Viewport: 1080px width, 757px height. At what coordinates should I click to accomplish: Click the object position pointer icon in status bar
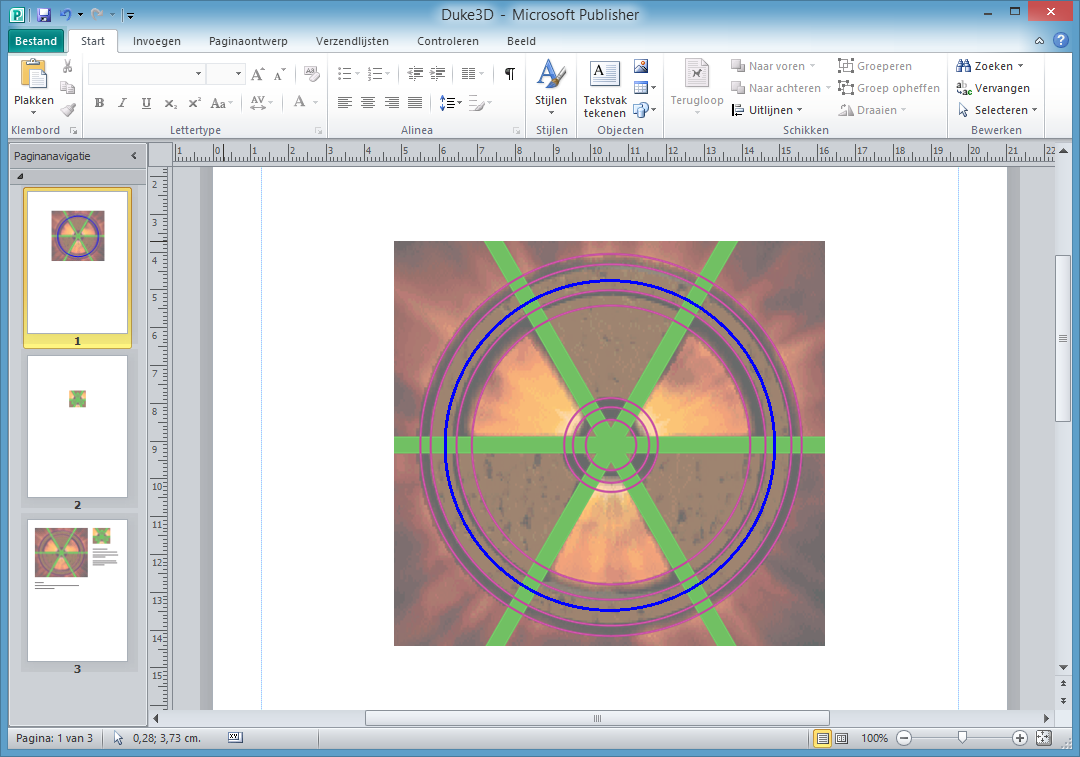coord(118,738)
